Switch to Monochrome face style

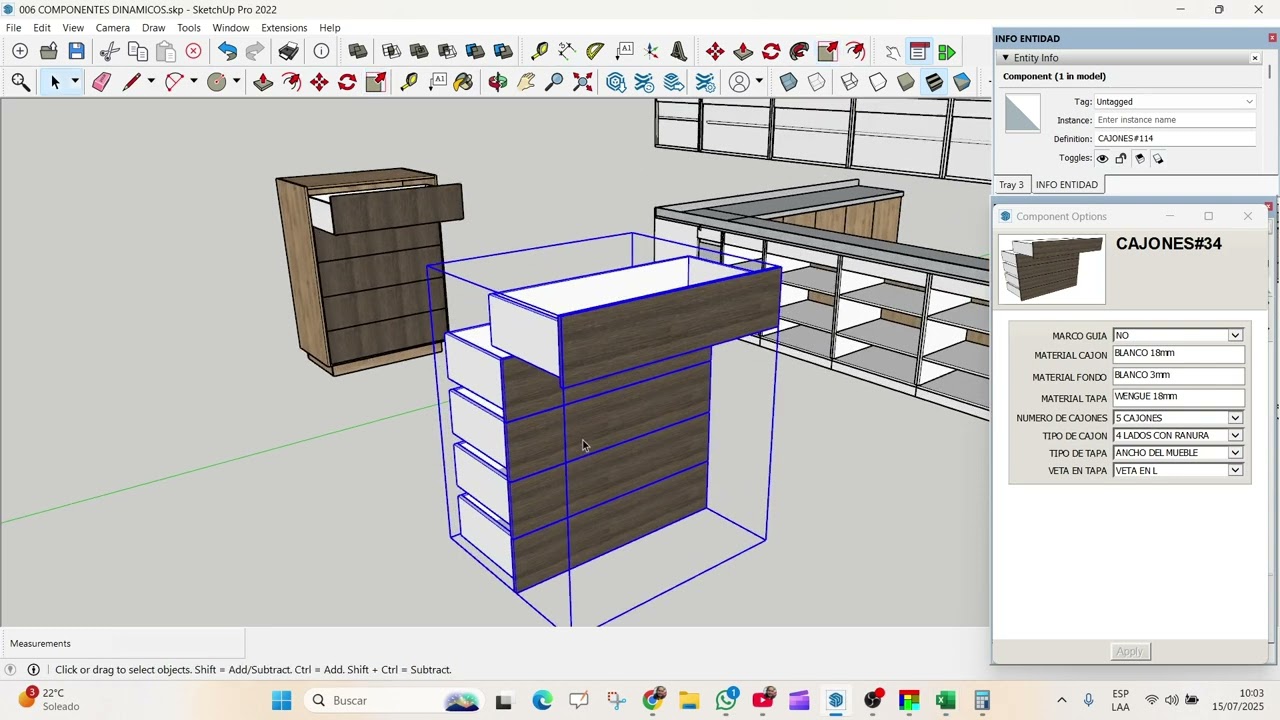tap(962, 82)
